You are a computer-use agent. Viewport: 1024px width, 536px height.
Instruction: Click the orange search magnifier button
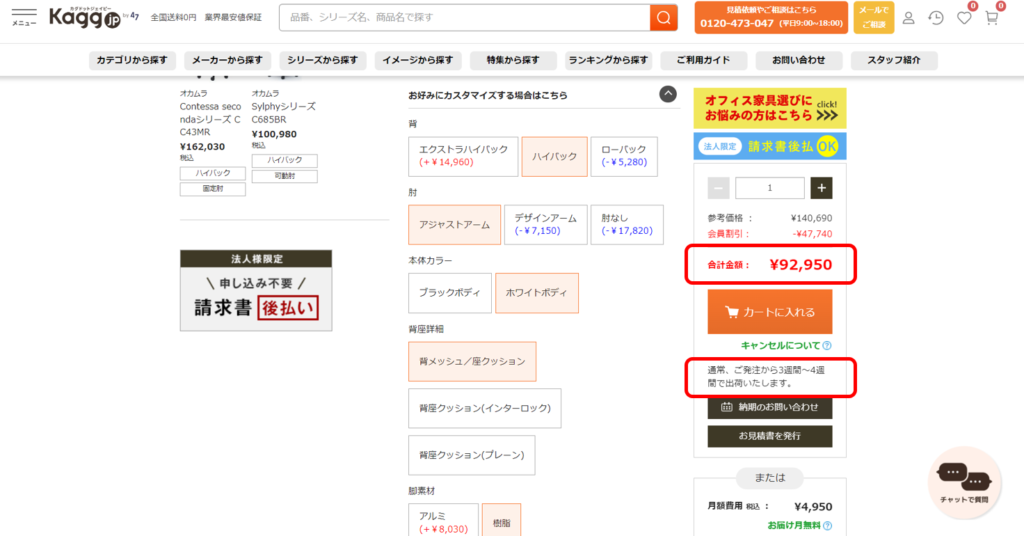[x=664, y=18]
